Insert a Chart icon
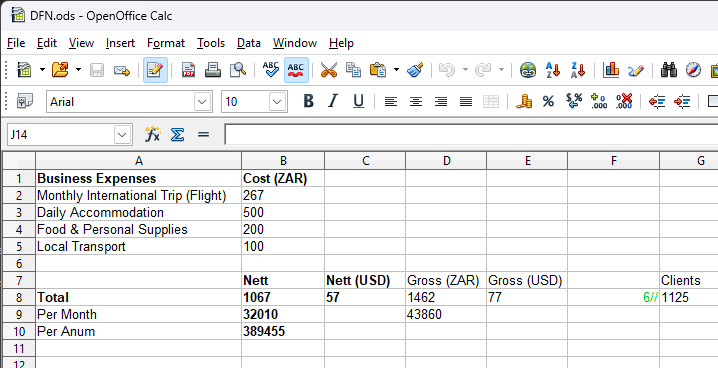The width and height of the screenshot is (718, 368). (x=611, y=70)
